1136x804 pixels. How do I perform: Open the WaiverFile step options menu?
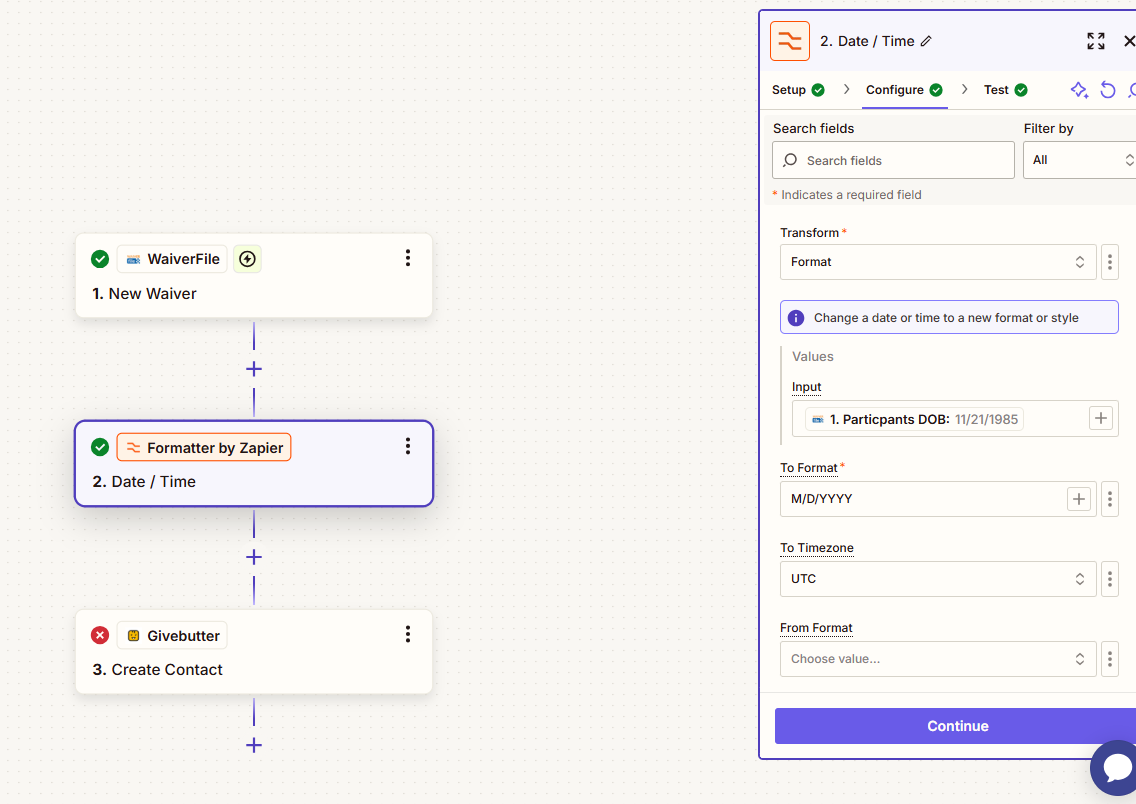click(408, 258)
